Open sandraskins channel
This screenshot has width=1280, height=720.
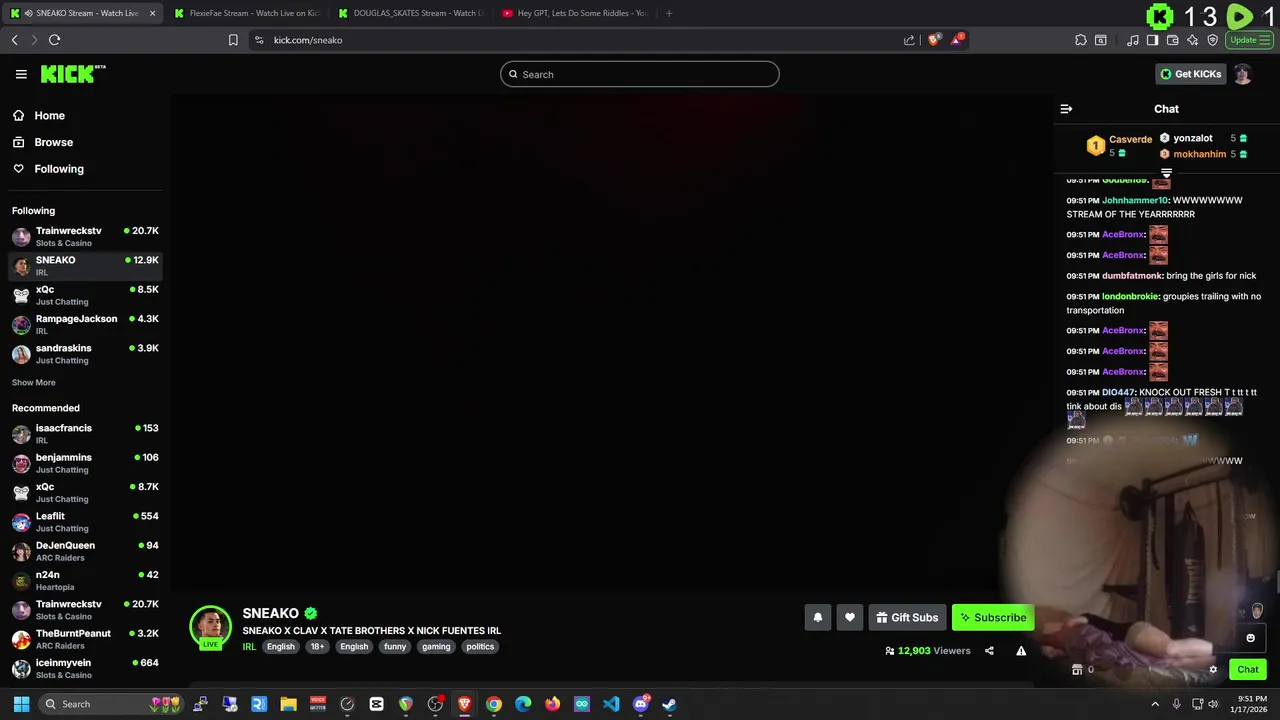84,354
